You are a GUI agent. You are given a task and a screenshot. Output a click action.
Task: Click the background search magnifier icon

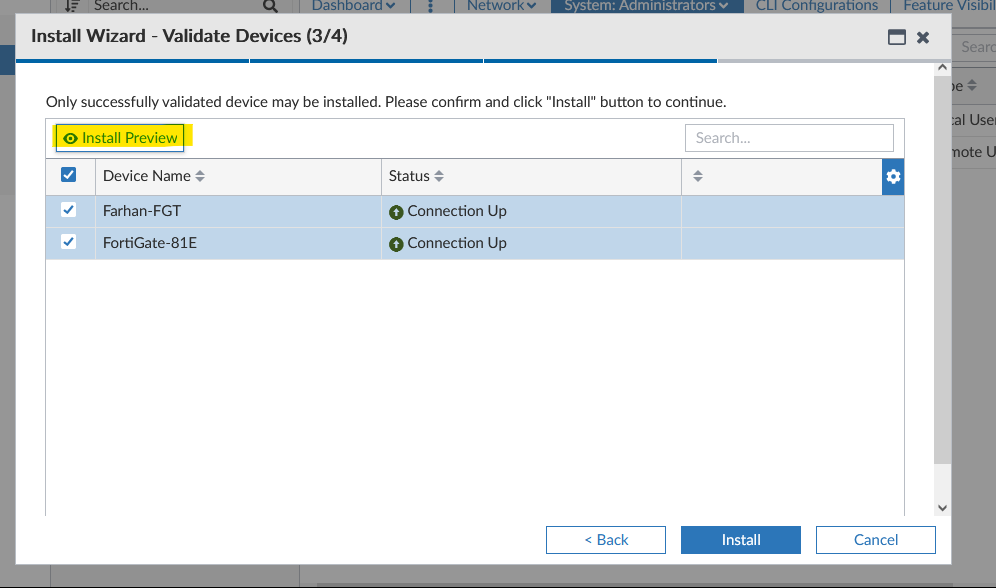pos(270,6)
